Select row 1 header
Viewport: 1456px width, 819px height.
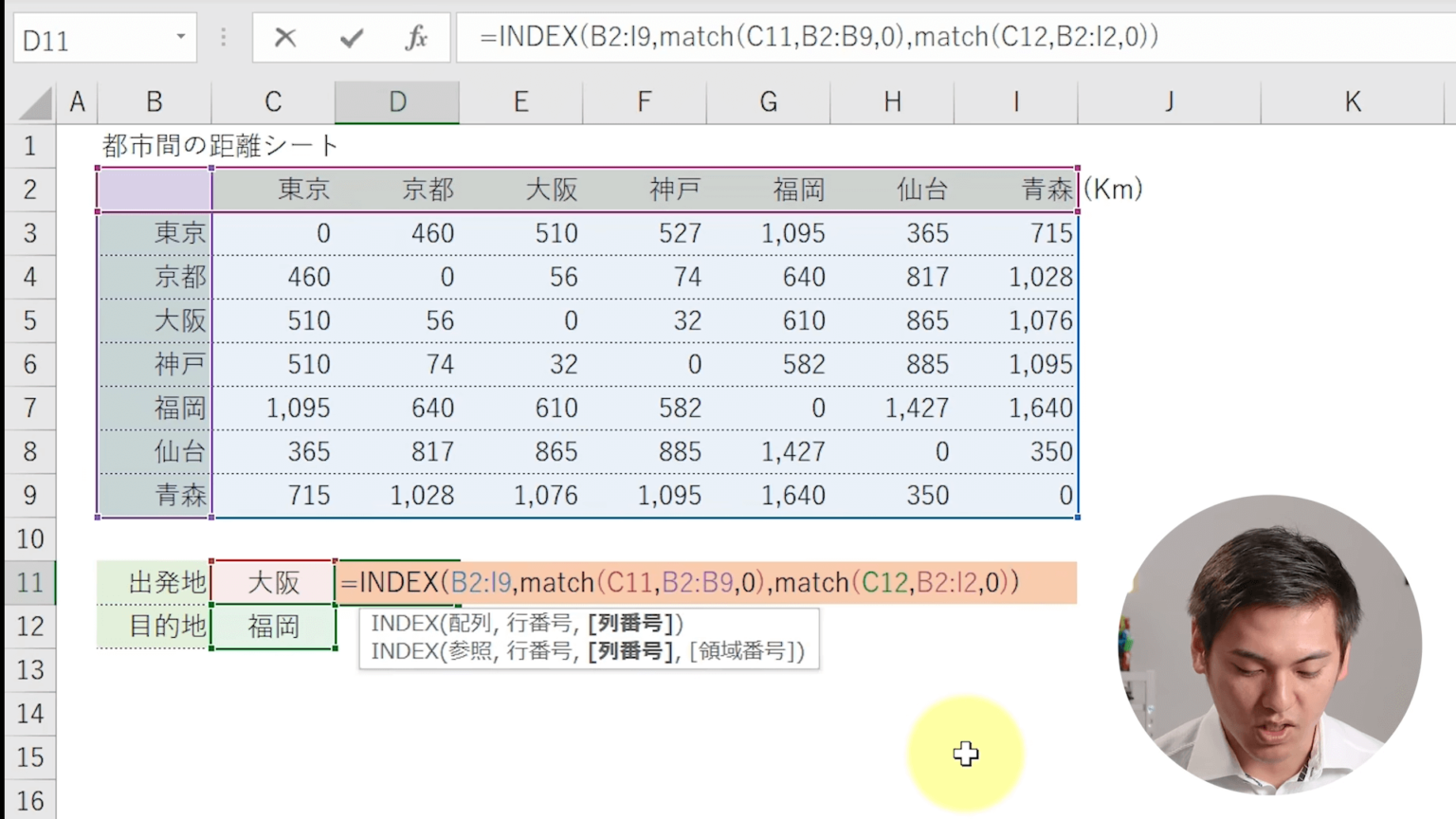[30, 146]
